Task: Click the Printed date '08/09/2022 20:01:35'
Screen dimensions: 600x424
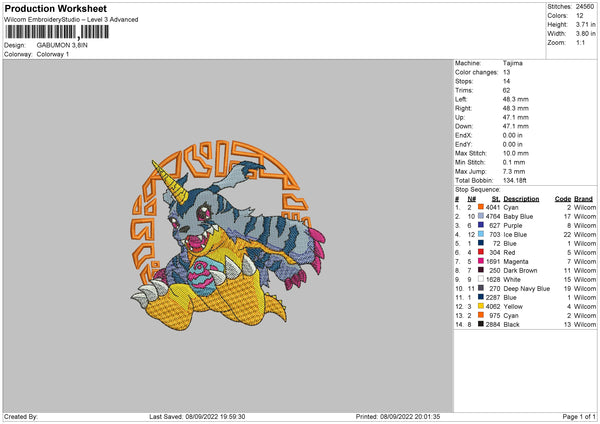Action: click(x=410, y=416)
